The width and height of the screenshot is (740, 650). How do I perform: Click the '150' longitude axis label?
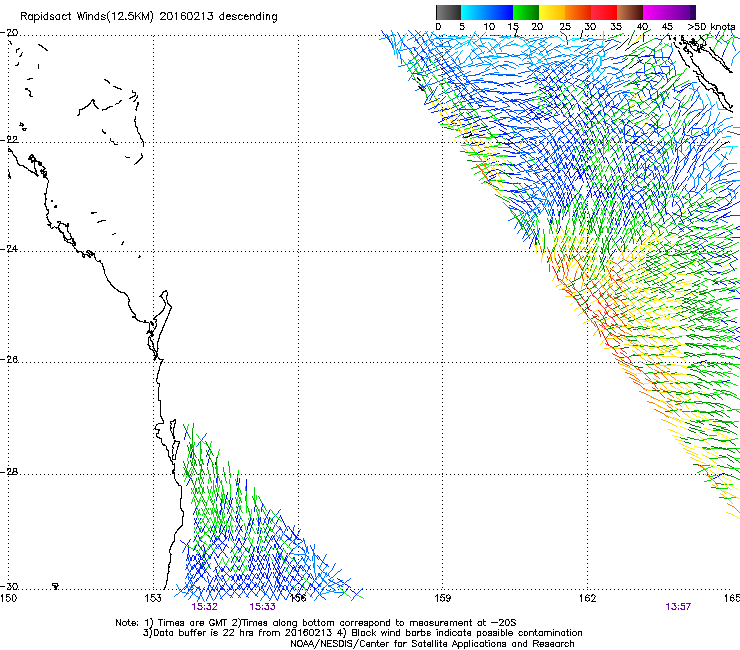8,598
